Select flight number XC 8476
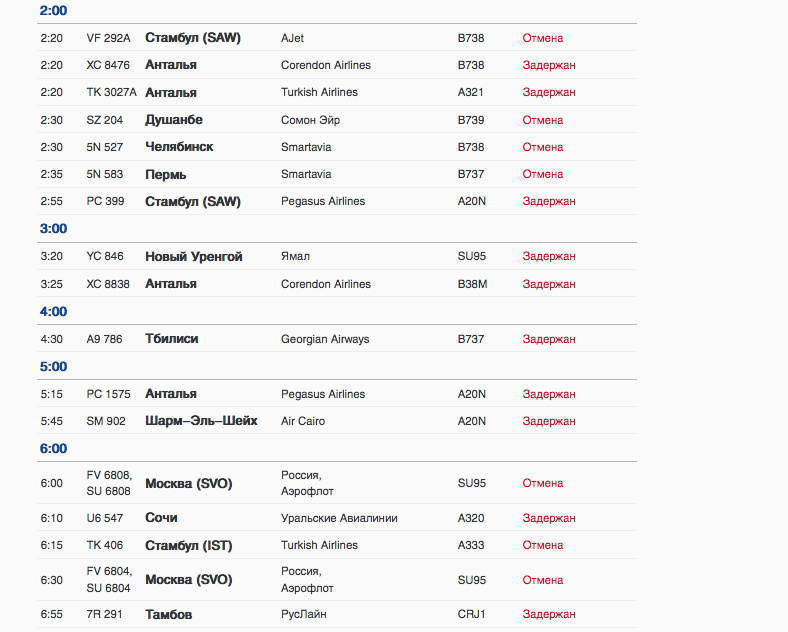This screenshot has width=788, height=632. click(x=108, y=65)
